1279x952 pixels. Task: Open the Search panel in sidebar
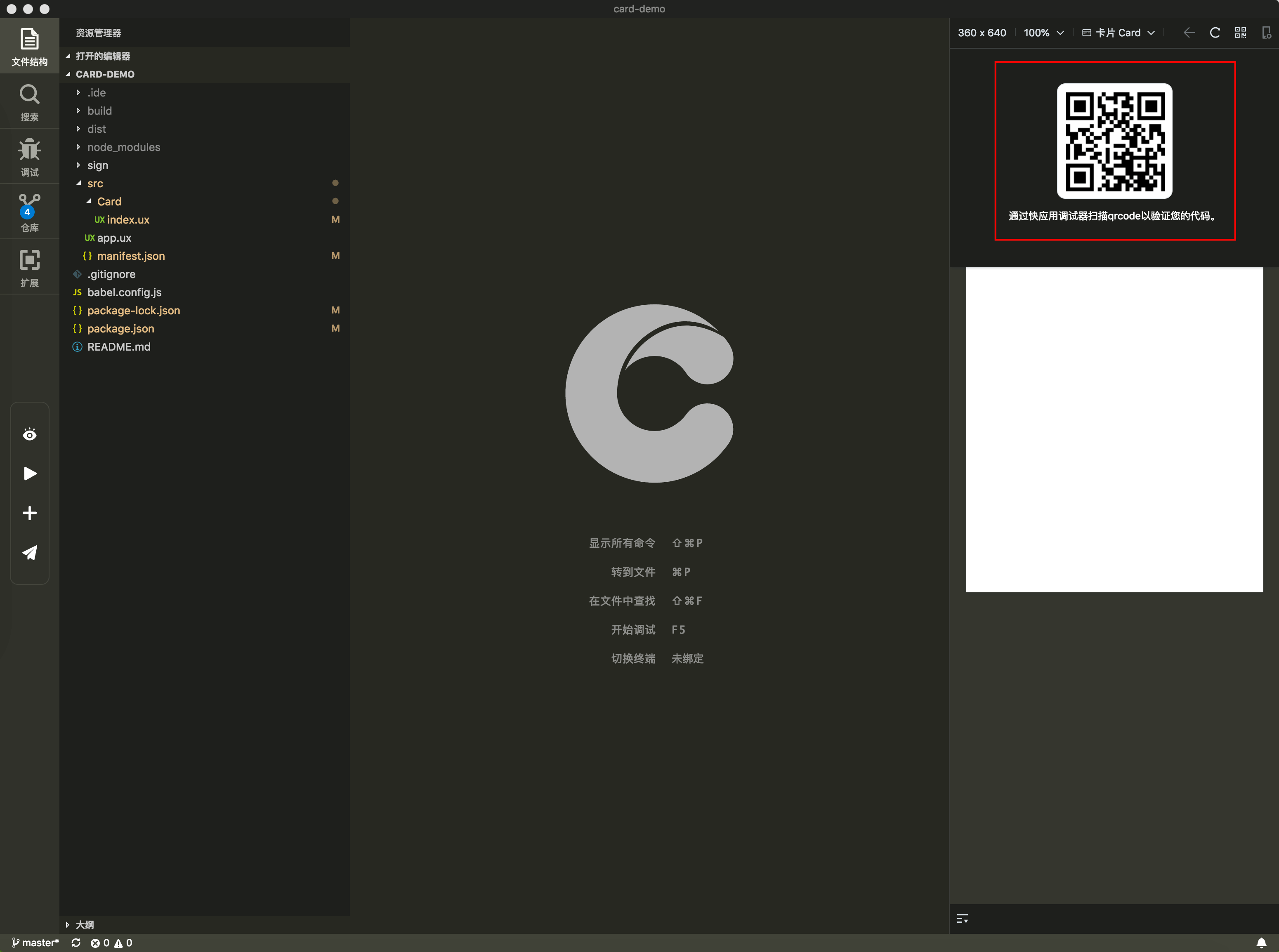click(29, 101)
